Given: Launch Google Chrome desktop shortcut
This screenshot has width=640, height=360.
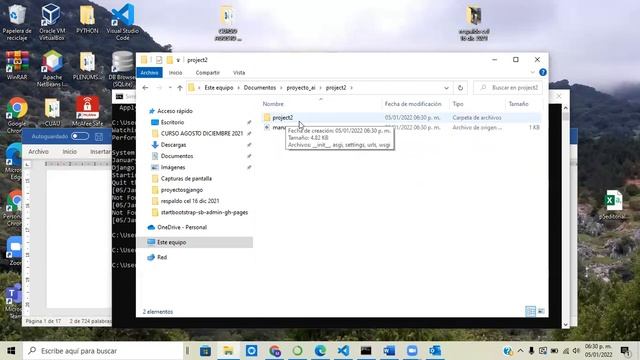Looking at the screenshot, I should [x=17, y=115].
